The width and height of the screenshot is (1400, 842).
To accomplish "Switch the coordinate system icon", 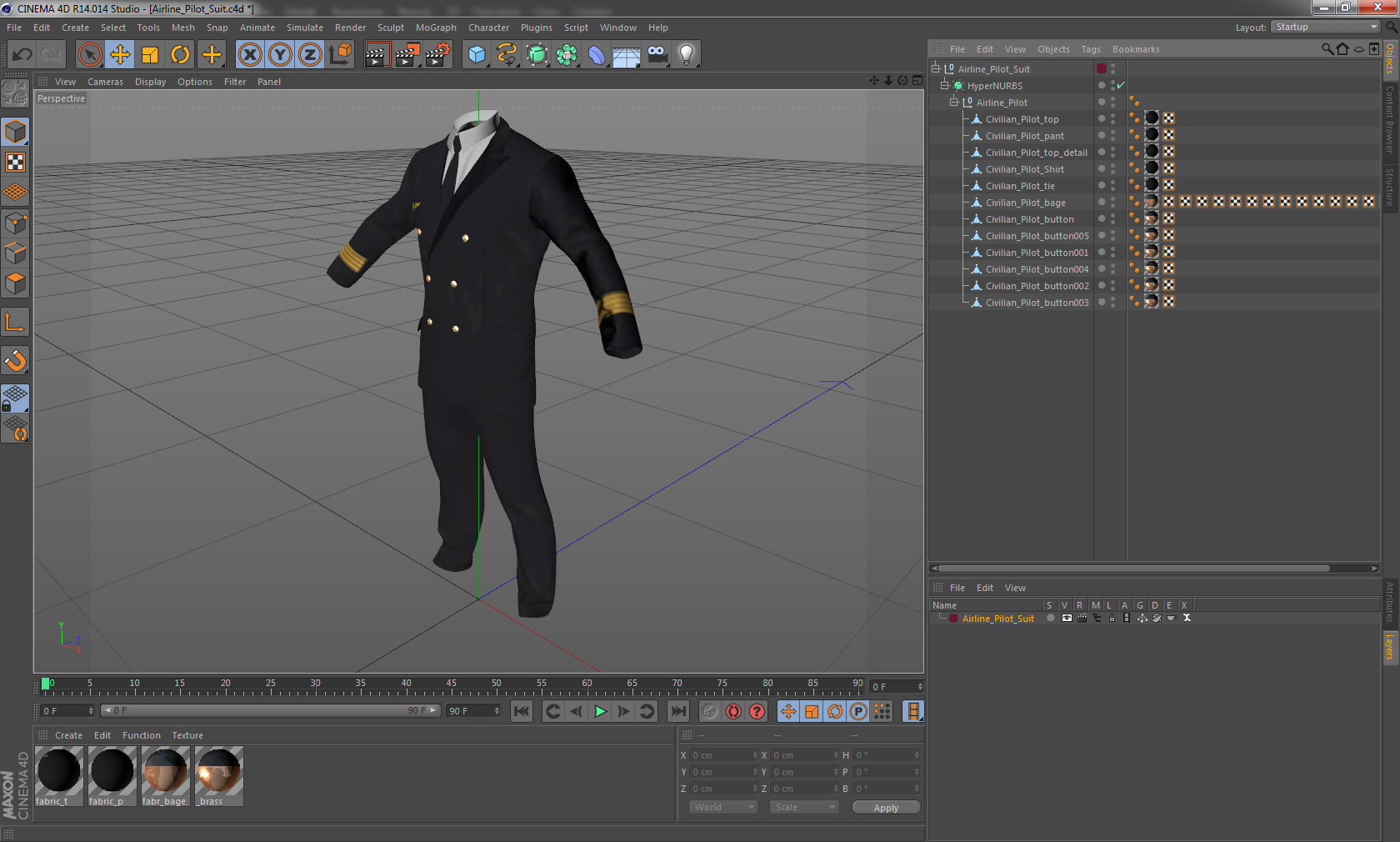I will (x=340, y=55).
